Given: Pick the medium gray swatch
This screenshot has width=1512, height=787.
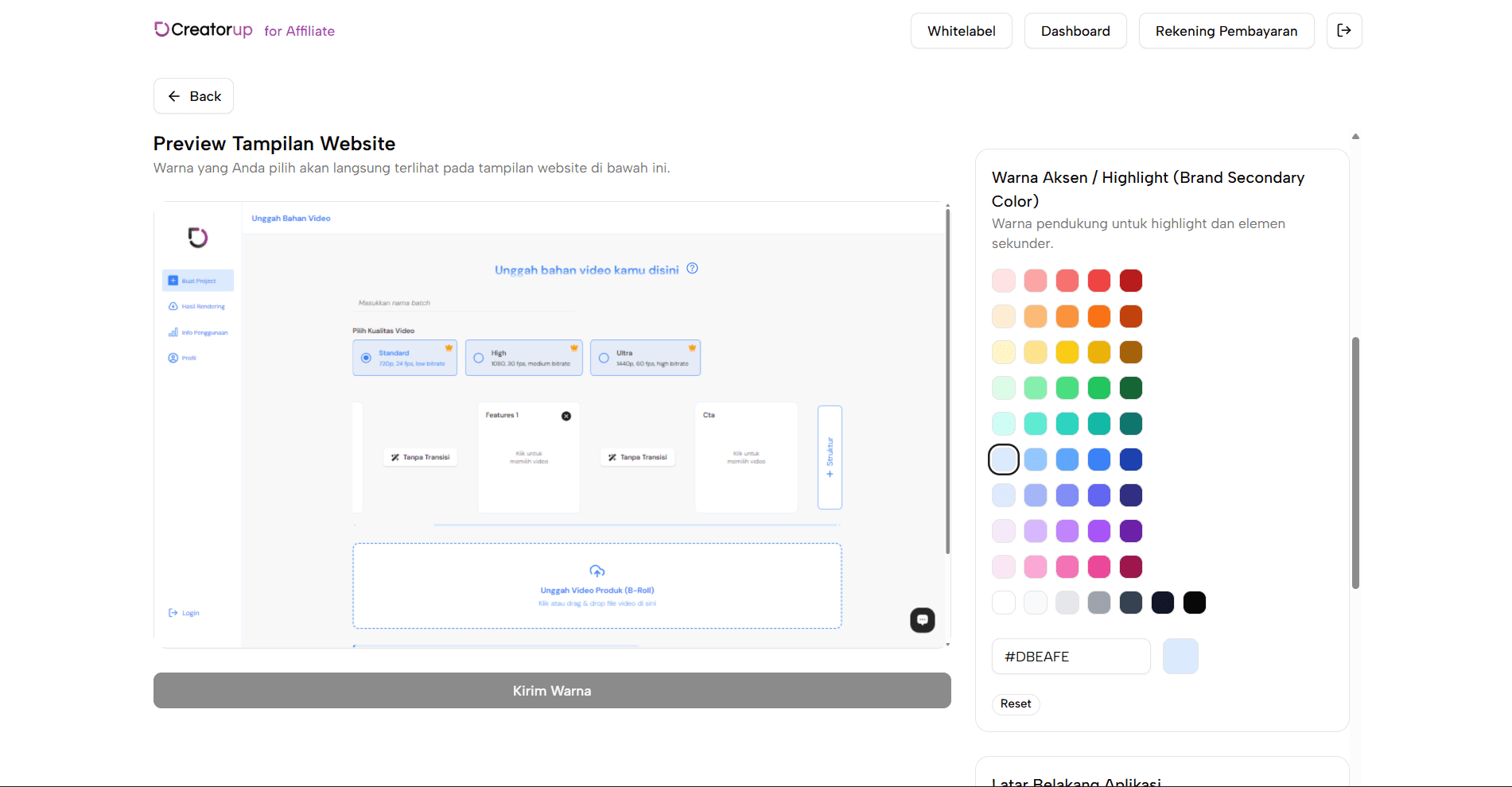Looking at the screenshot, I should pos(1099,603).
